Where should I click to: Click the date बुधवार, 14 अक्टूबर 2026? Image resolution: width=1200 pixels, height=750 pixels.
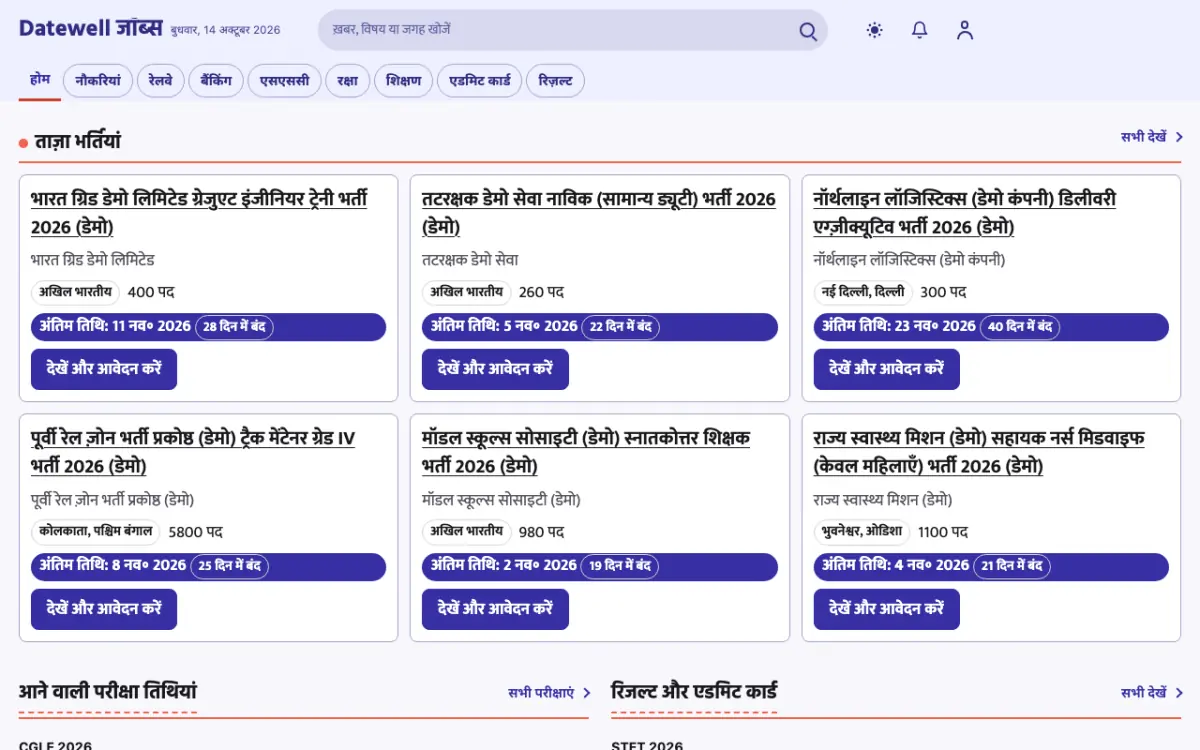click(225, 30)
